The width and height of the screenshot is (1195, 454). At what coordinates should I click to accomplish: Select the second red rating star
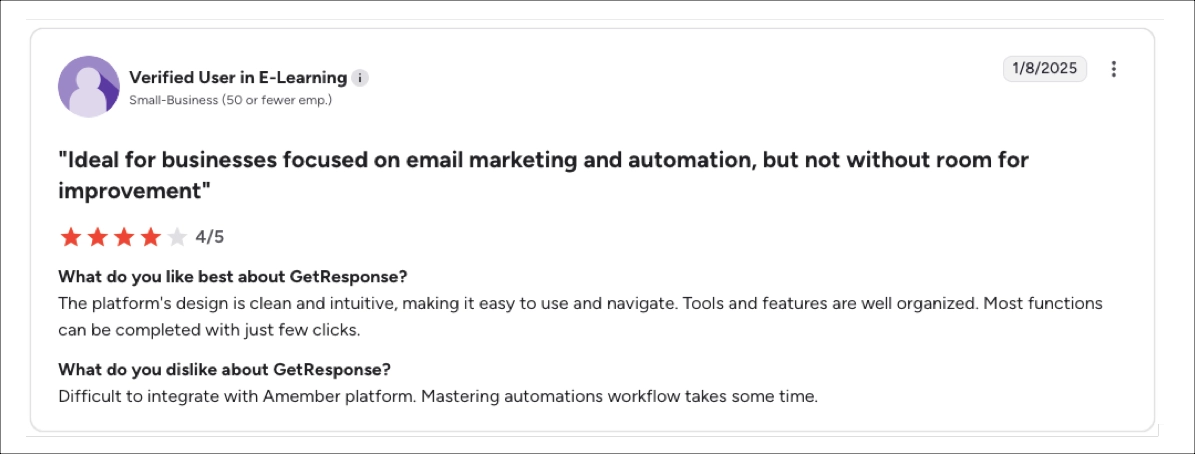point(97,237)
